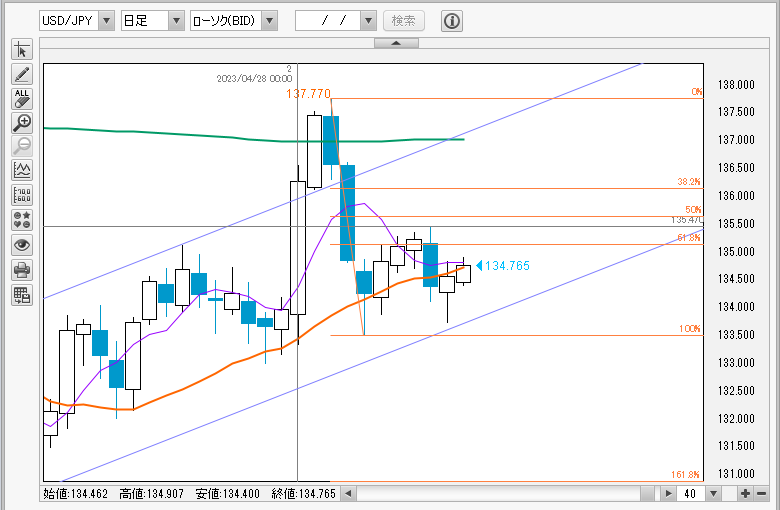The width and height of the screenshot is (780, 510).
Task: Click the 138.000 price axis label
Action: coord(736,85)
